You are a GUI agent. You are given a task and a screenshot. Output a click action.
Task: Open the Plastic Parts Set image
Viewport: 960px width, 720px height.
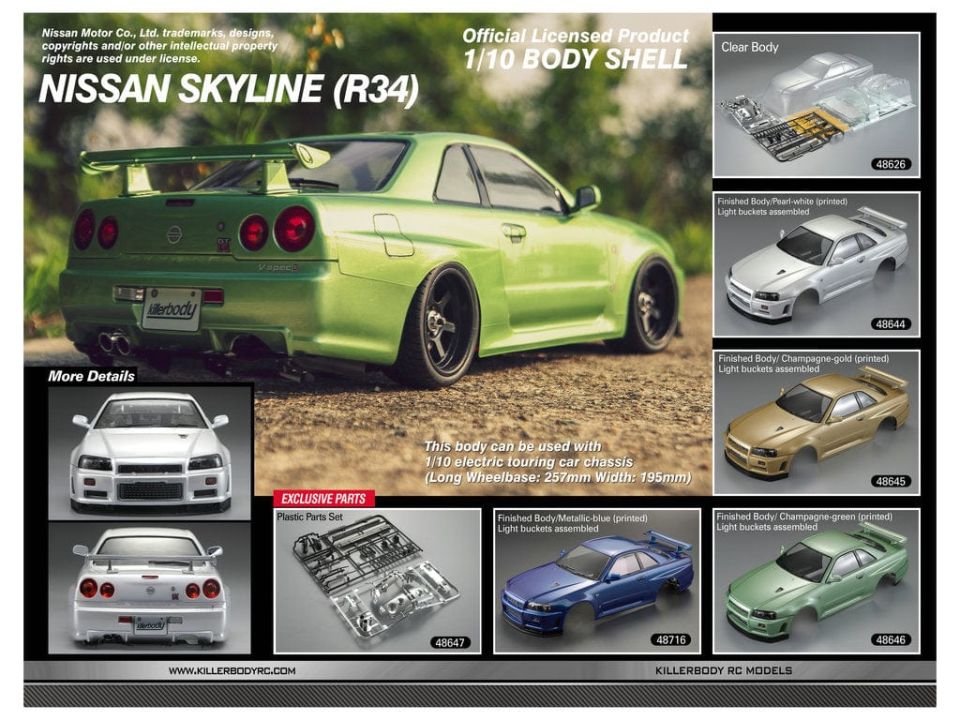point(377,582)
